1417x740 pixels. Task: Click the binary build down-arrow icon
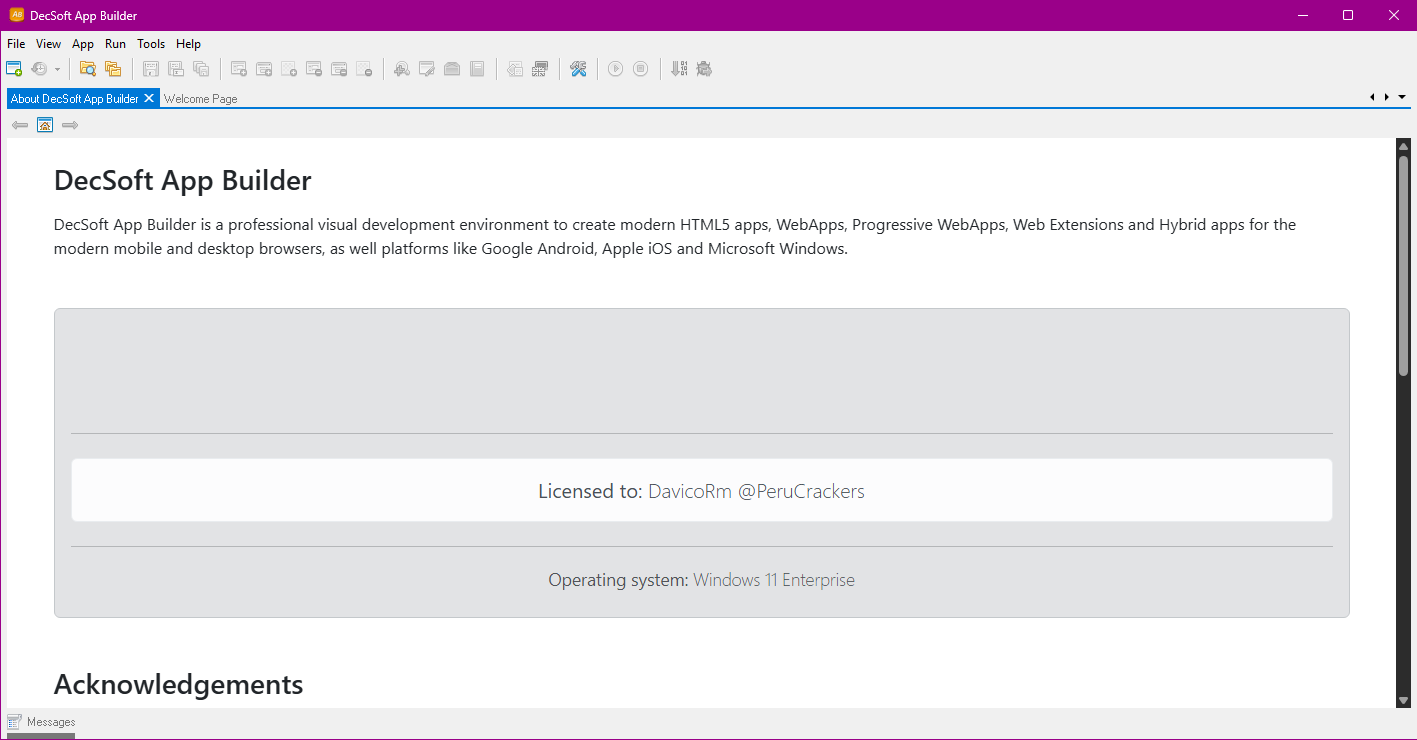pos(679,69)
